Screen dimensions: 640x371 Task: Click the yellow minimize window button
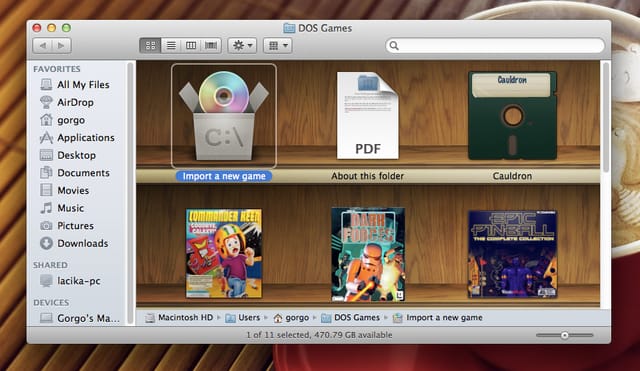[51, 28]
